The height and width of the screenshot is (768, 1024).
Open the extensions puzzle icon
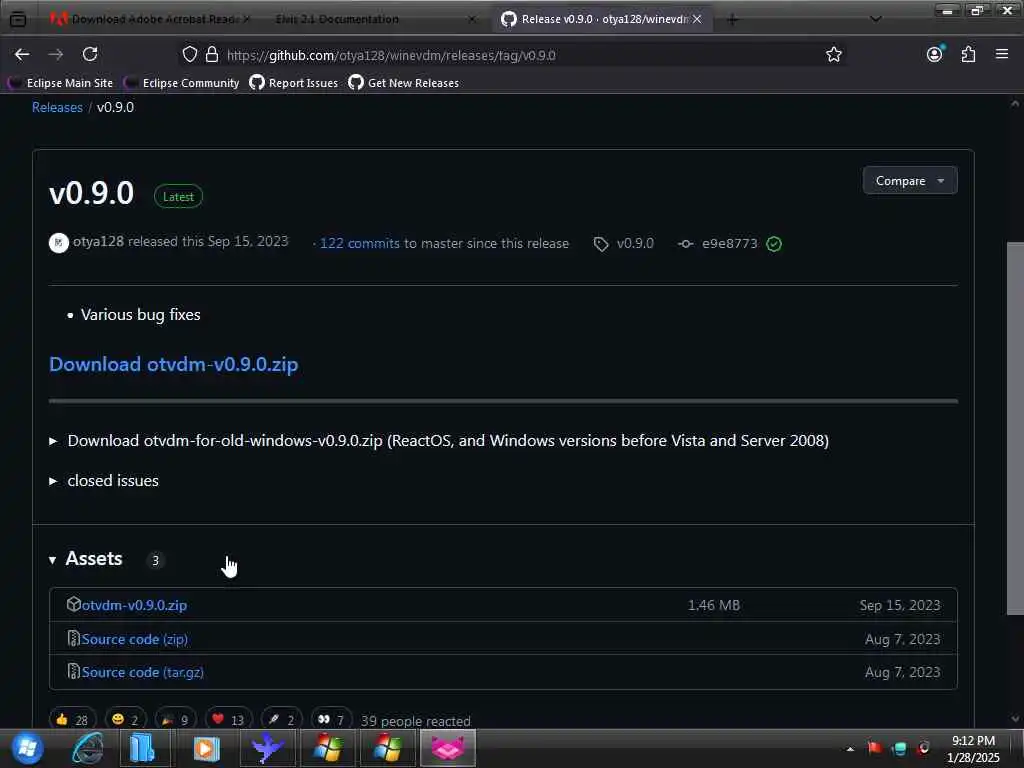(968, 54)
